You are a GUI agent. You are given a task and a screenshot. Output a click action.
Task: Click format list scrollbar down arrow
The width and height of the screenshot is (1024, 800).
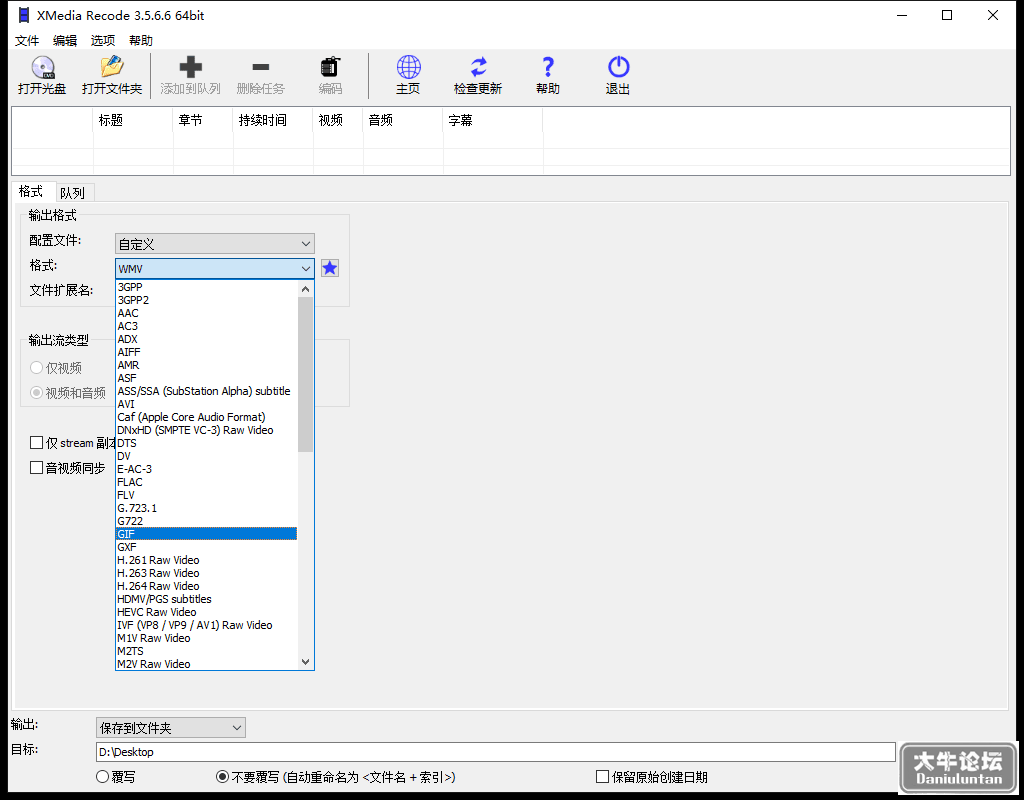[306, 662]
